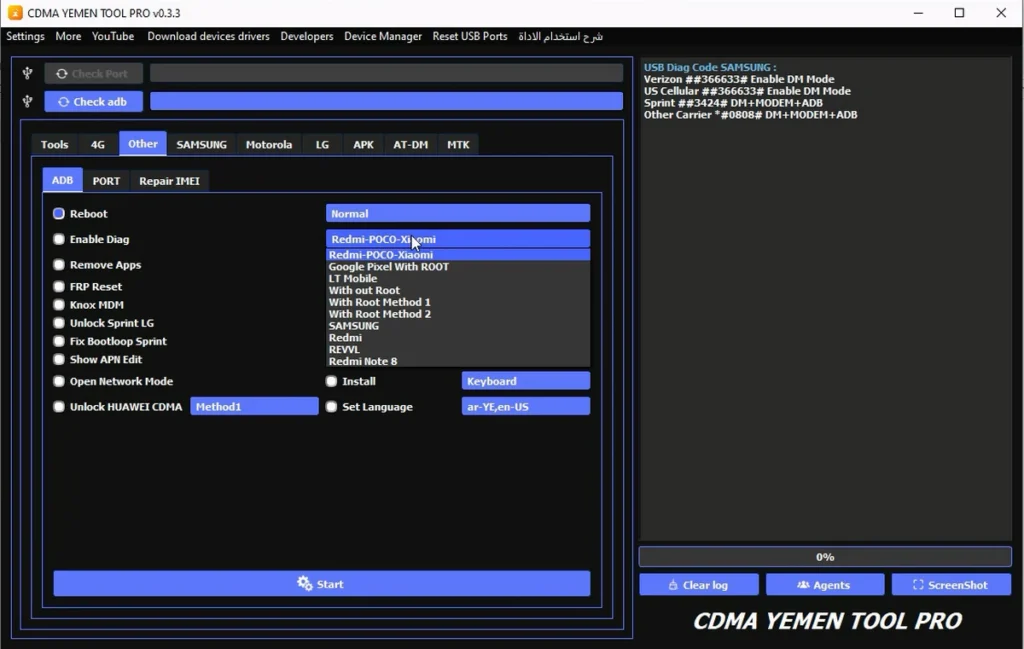Click the refresh icon on Check adb

coord(64,102)
